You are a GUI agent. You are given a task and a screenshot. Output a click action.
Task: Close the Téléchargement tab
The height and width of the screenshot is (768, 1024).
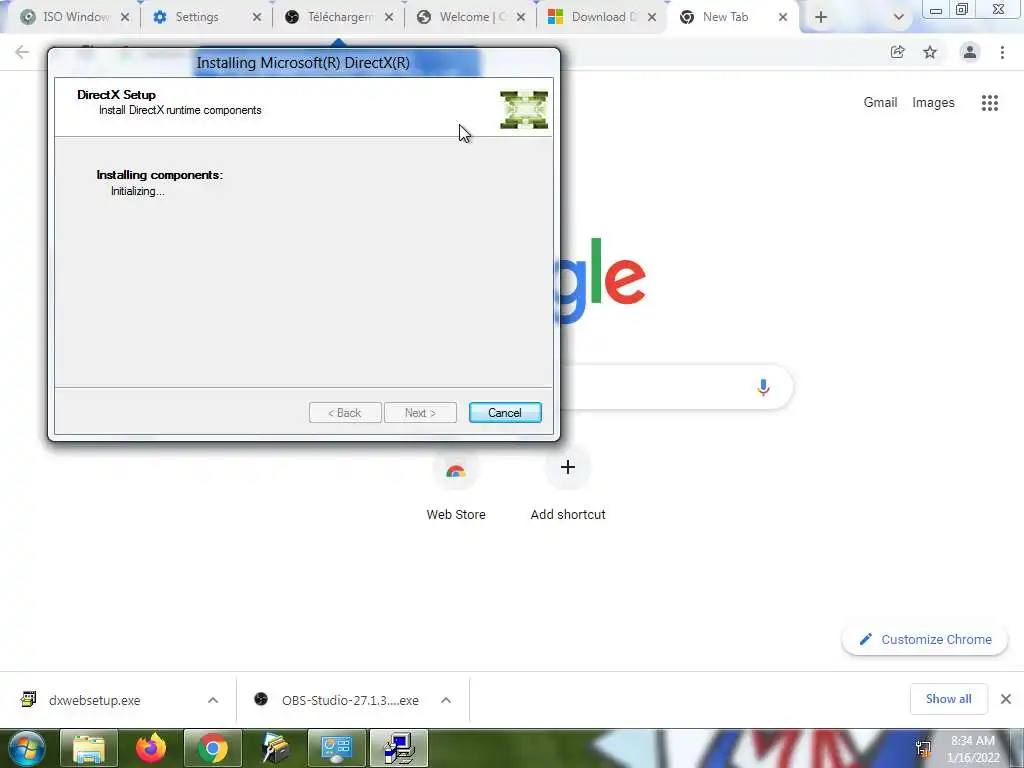[x=389, y=18]
